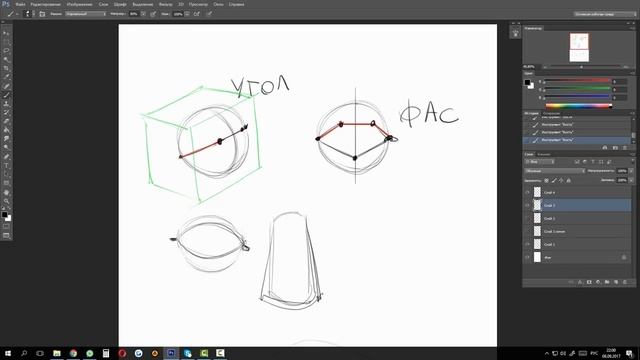Select the highlighted last history state
This screenshot has width=640, height=360.
pos(577,140)
